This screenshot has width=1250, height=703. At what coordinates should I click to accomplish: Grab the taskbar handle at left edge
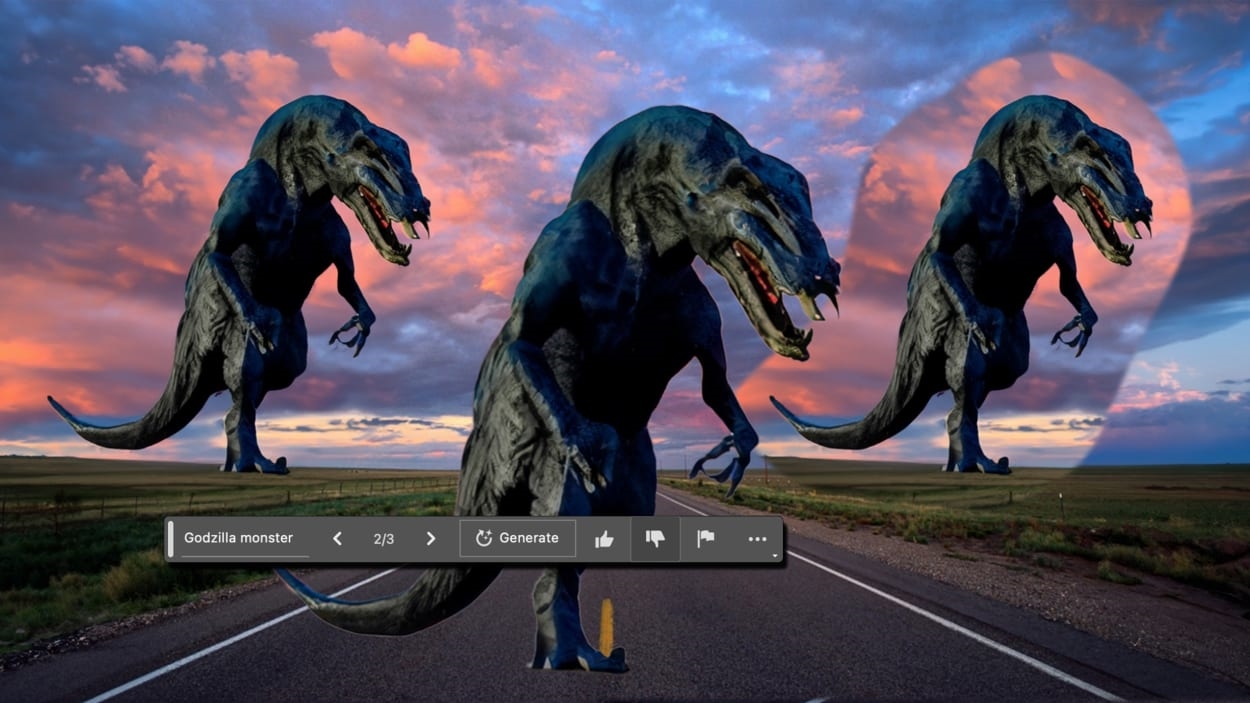pos(171,539)
